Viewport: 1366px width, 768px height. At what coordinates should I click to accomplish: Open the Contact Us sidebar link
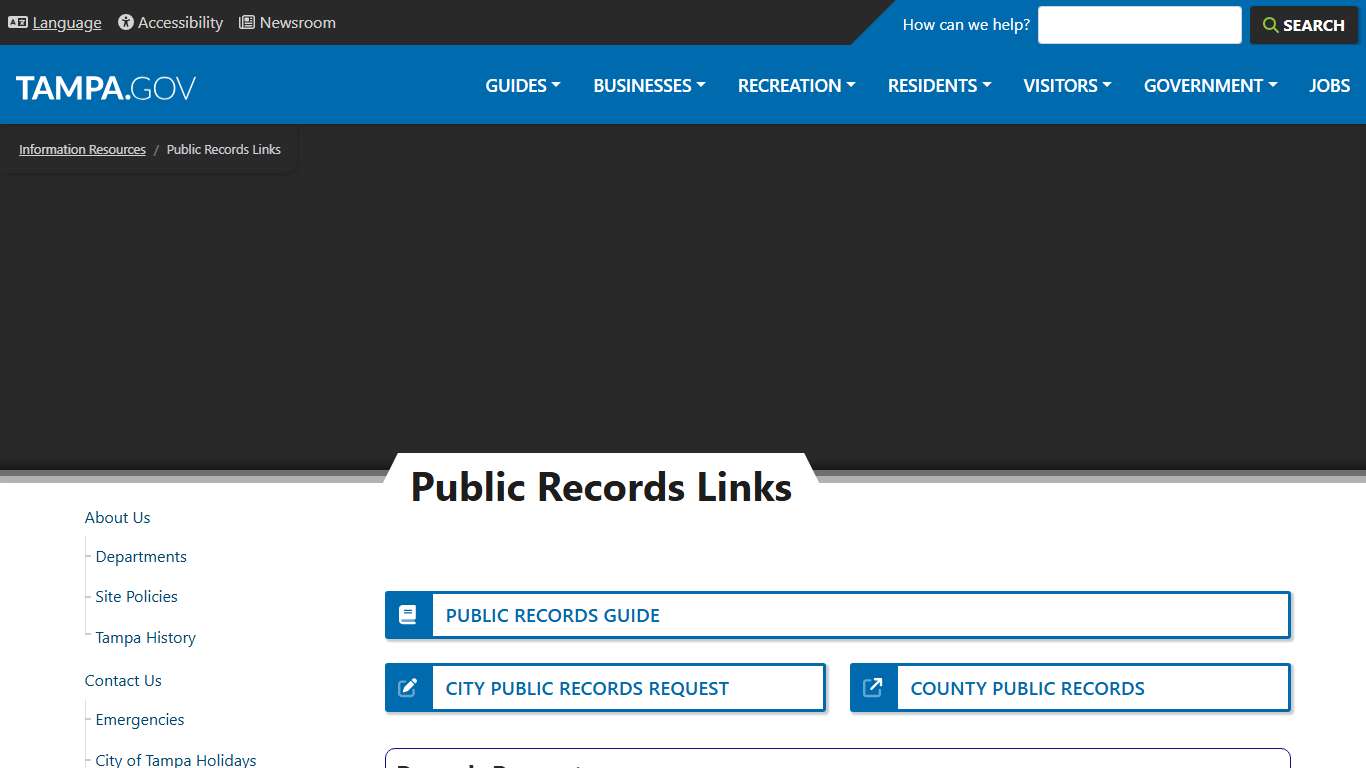122,680
